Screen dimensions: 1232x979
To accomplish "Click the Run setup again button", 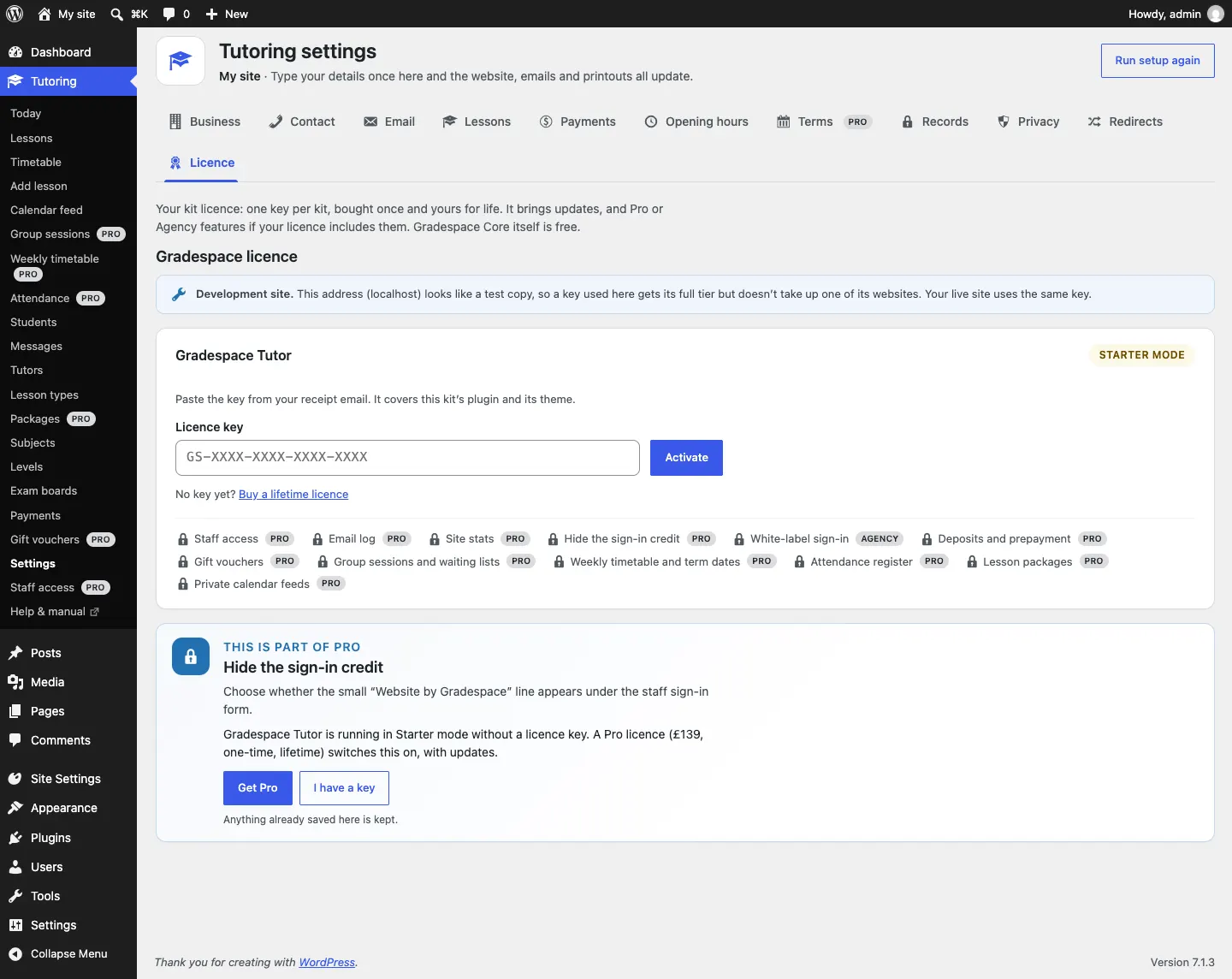I will (x=1158, y=61).
